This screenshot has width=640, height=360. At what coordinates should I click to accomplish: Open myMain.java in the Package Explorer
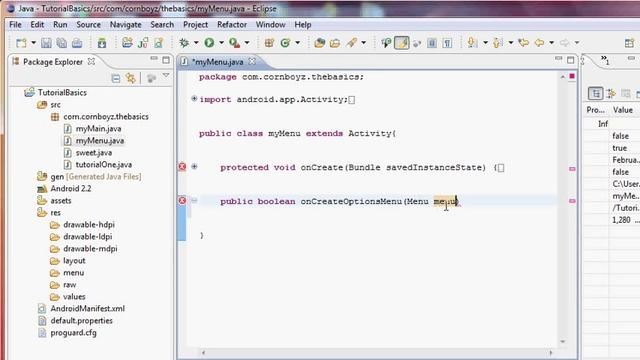tap(98, 129)
